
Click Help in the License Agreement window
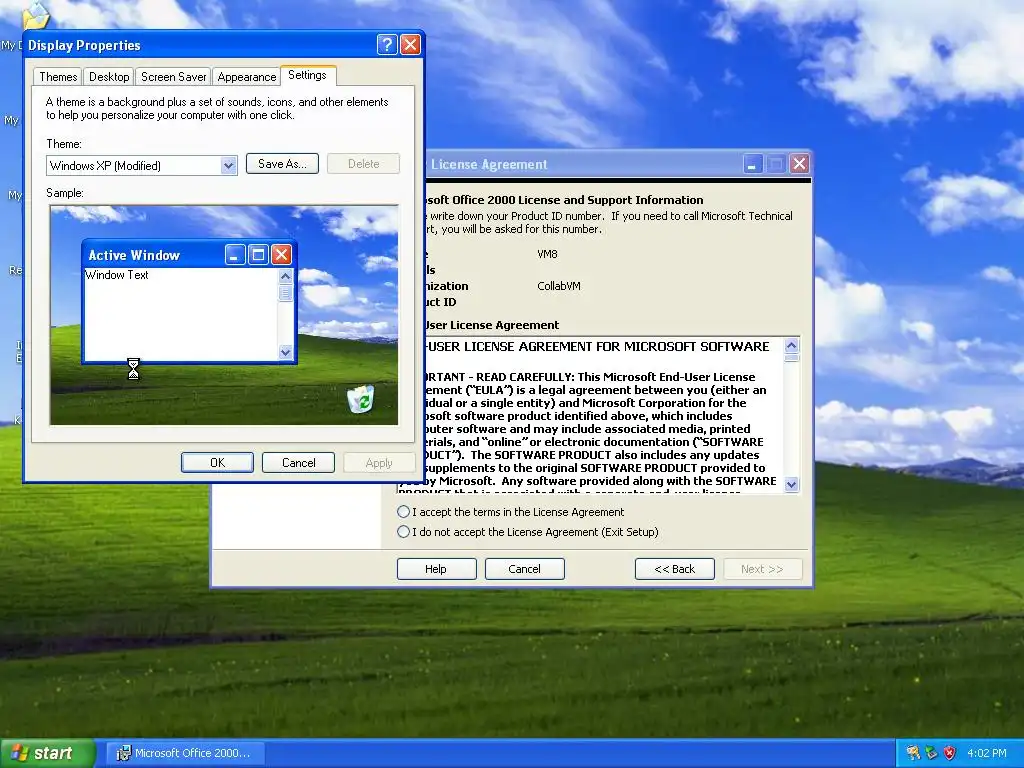point(436,569)
